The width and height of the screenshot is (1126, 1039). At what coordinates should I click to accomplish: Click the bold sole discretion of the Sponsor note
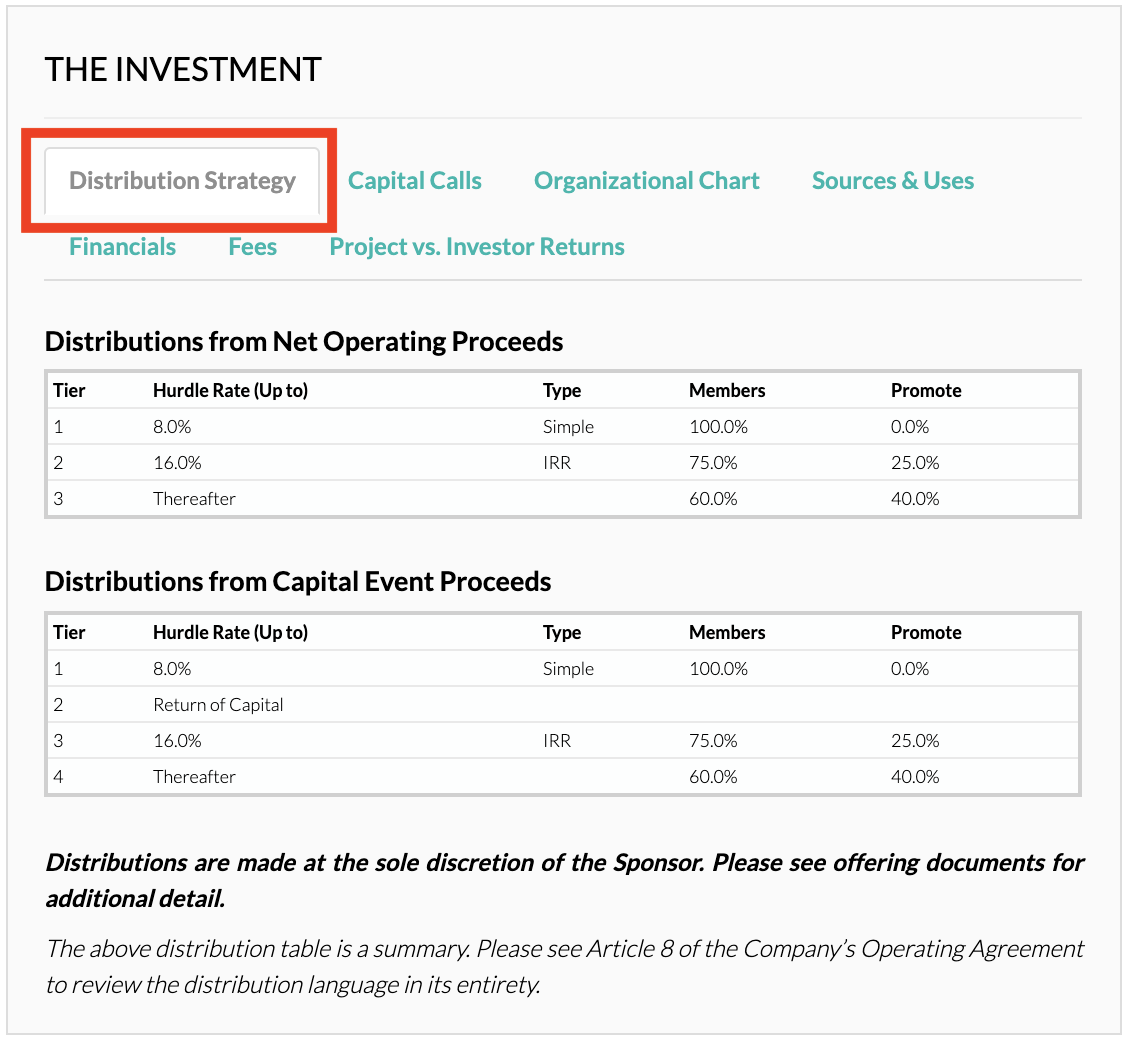pos(564,880)
